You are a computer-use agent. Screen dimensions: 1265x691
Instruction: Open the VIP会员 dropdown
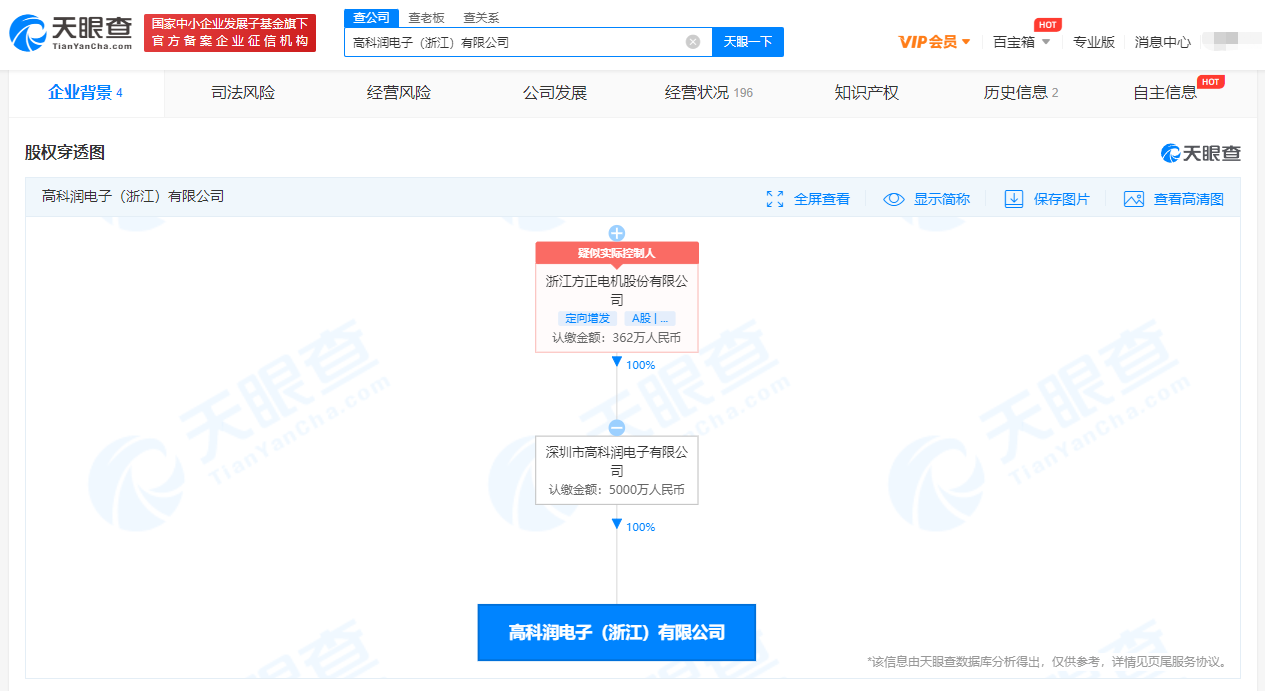934,42
